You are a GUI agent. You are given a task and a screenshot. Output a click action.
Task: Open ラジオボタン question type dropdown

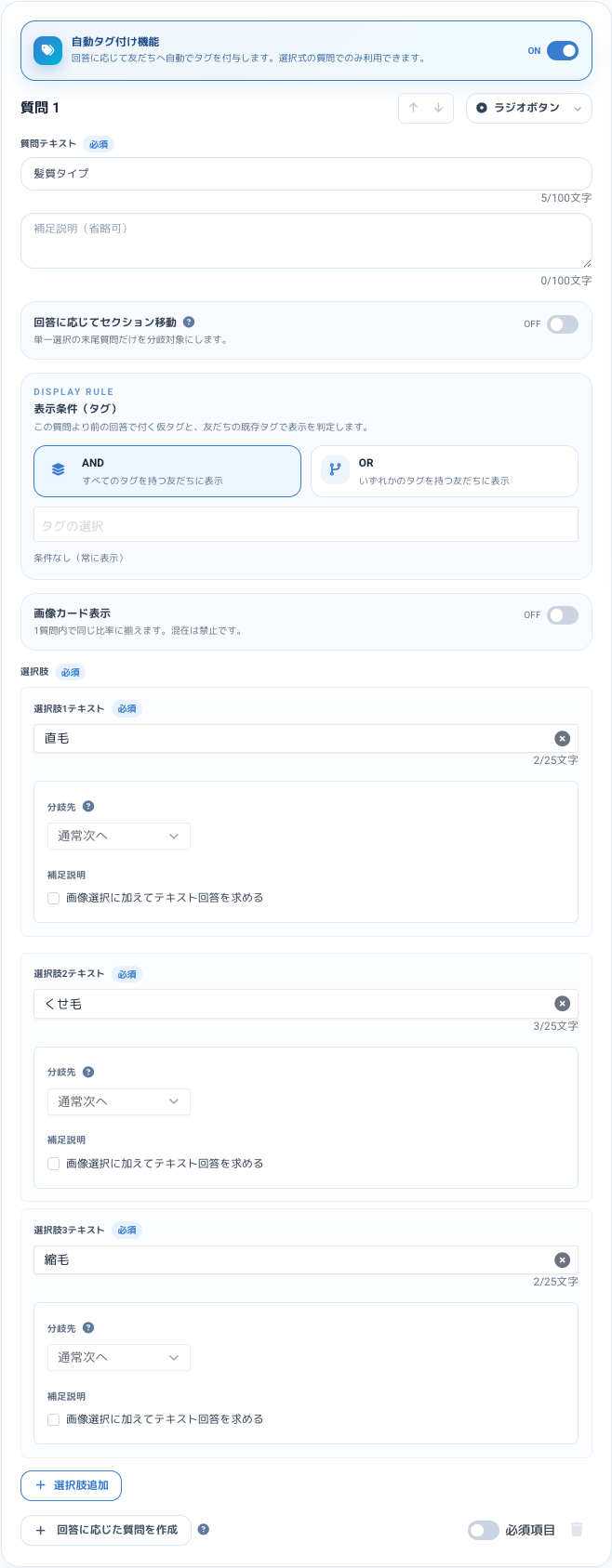(x=529, y=108)
